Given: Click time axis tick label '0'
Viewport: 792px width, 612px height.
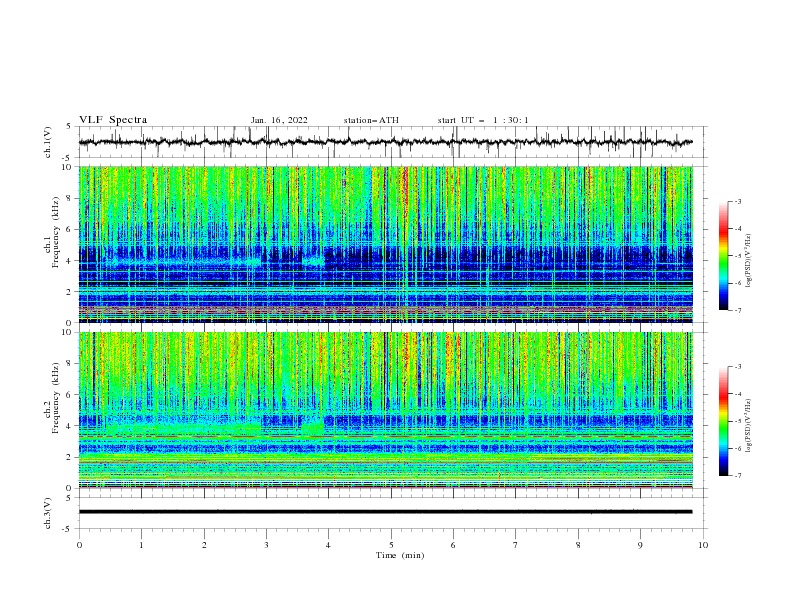Looking at the screenshot, I should pyautogui.click(x=79, y=545).
